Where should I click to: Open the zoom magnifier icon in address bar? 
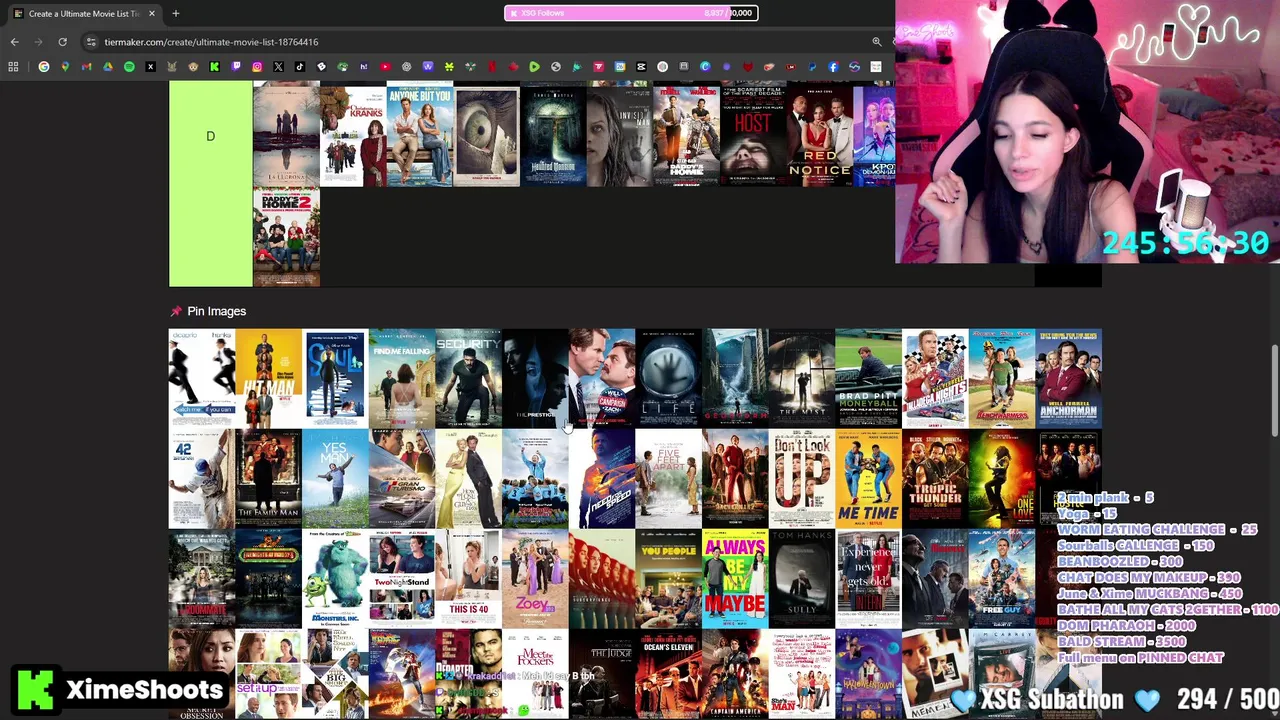coord(877,42)
